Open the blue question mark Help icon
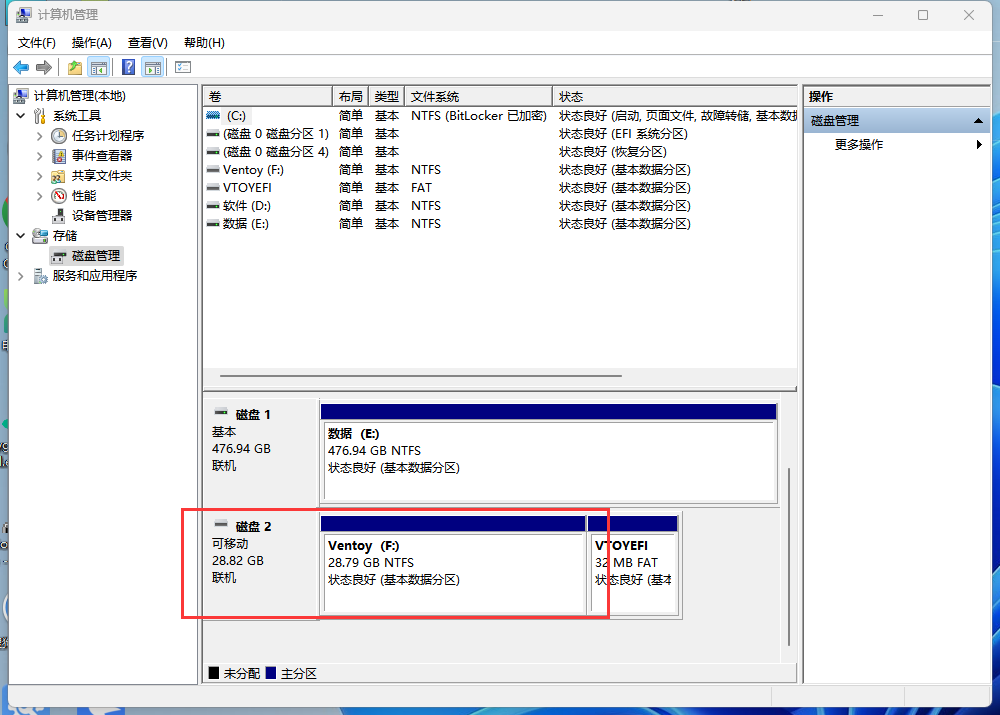Image resolution: width=1000 pixels, height=715 pixels. click(x=128, y=67)
